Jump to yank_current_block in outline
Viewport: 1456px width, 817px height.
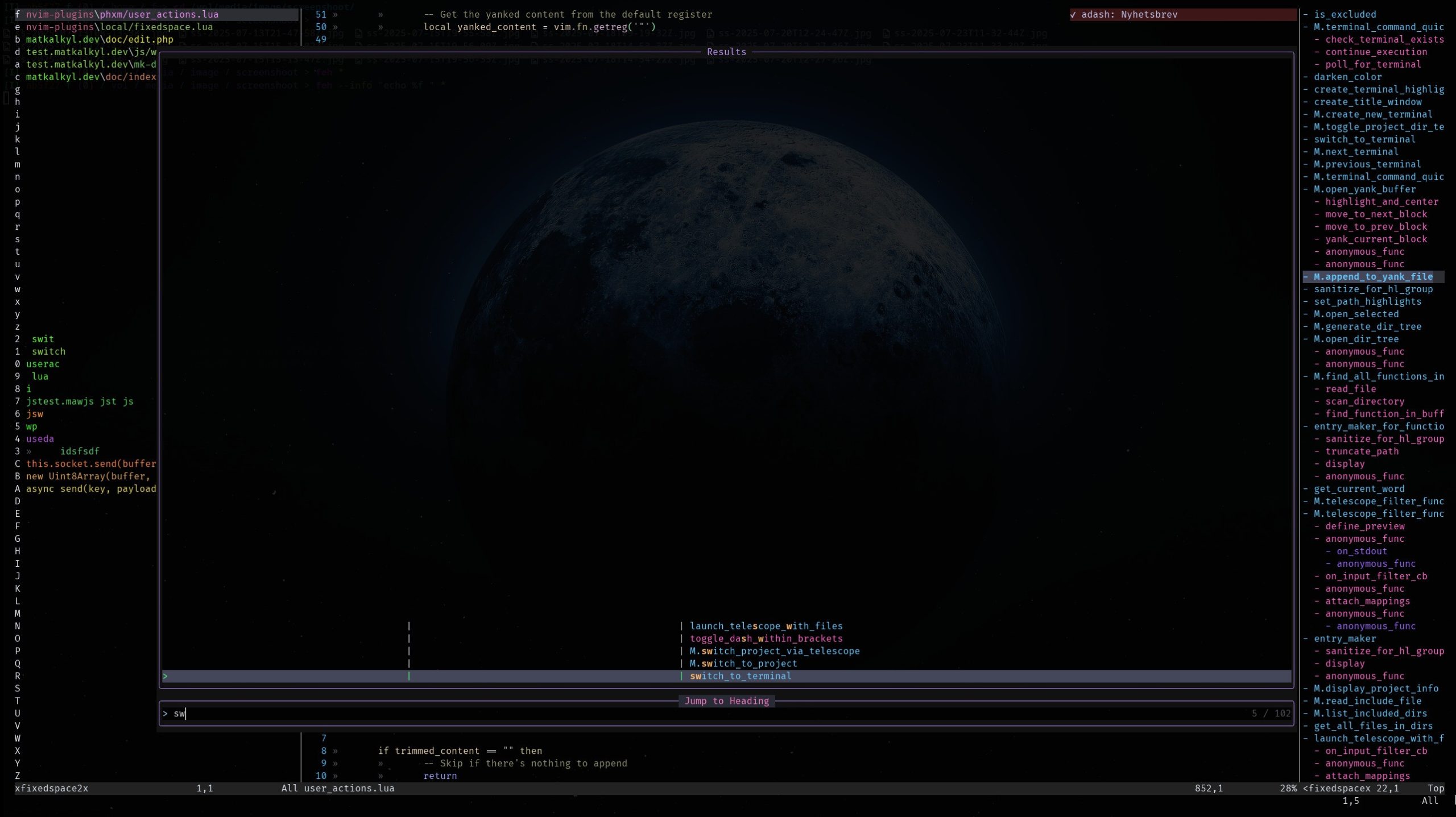click(x=1376, y=239)
